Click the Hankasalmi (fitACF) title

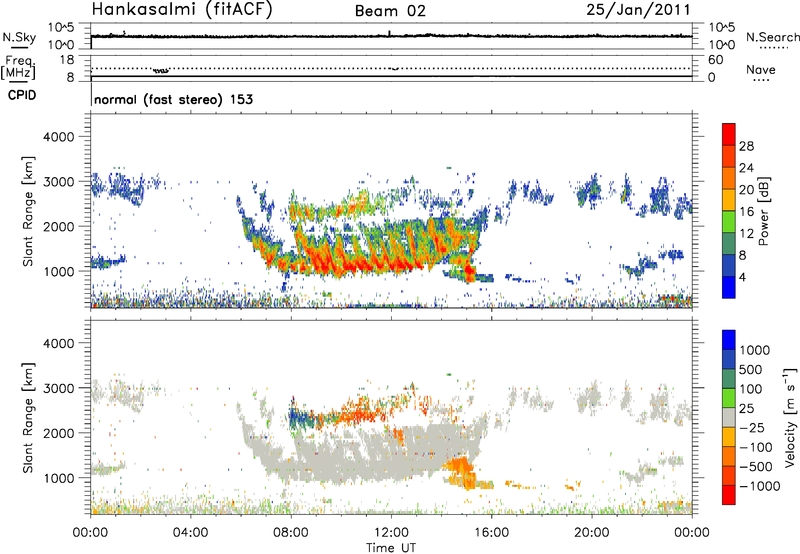pyautogui.click(x=182, y=9)
